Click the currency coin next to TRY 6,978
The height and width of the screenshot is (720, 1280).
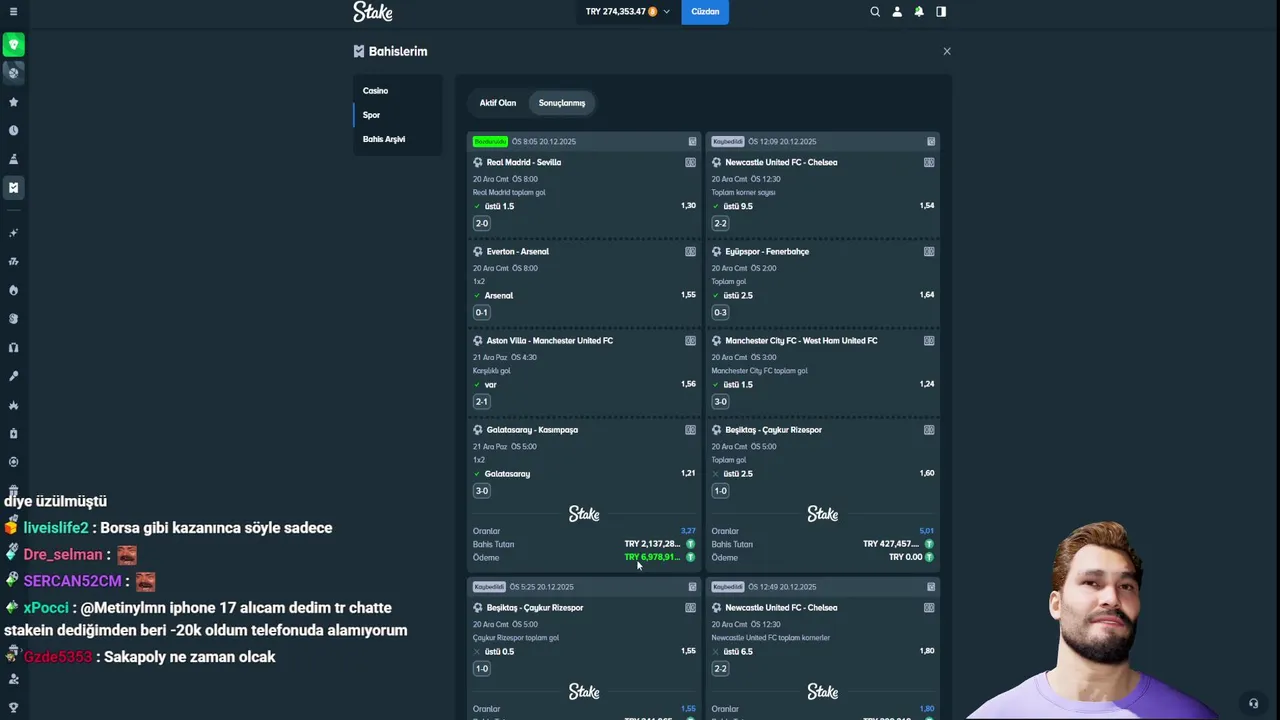point(690,557)
